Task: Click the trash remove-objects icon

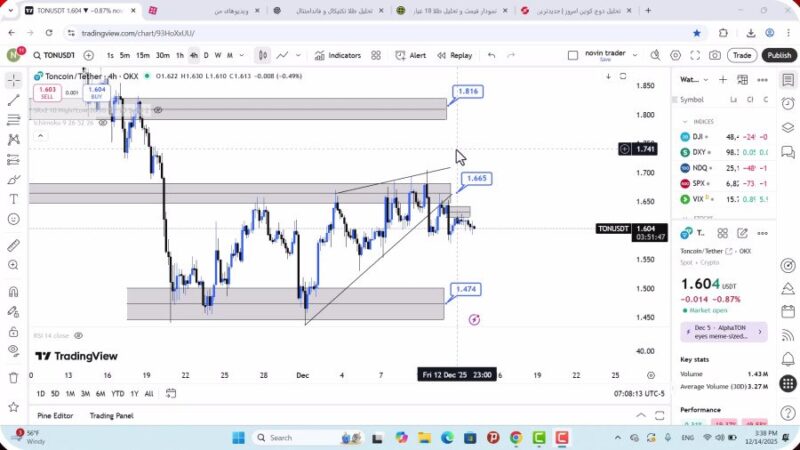Action: pyautogui.click(x=13, y=377)
